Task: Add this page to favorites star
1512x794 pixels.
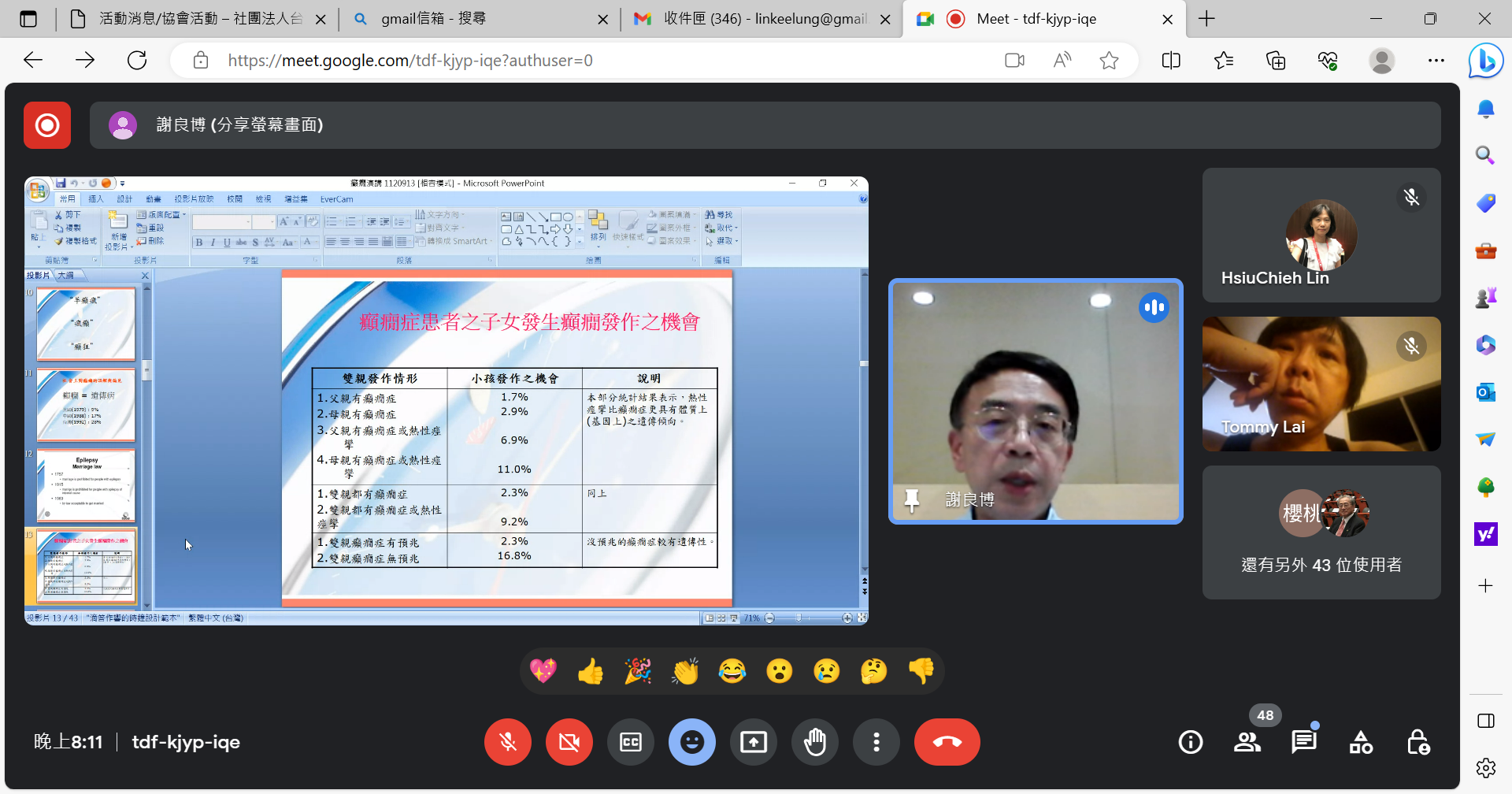Action: 1109,61
